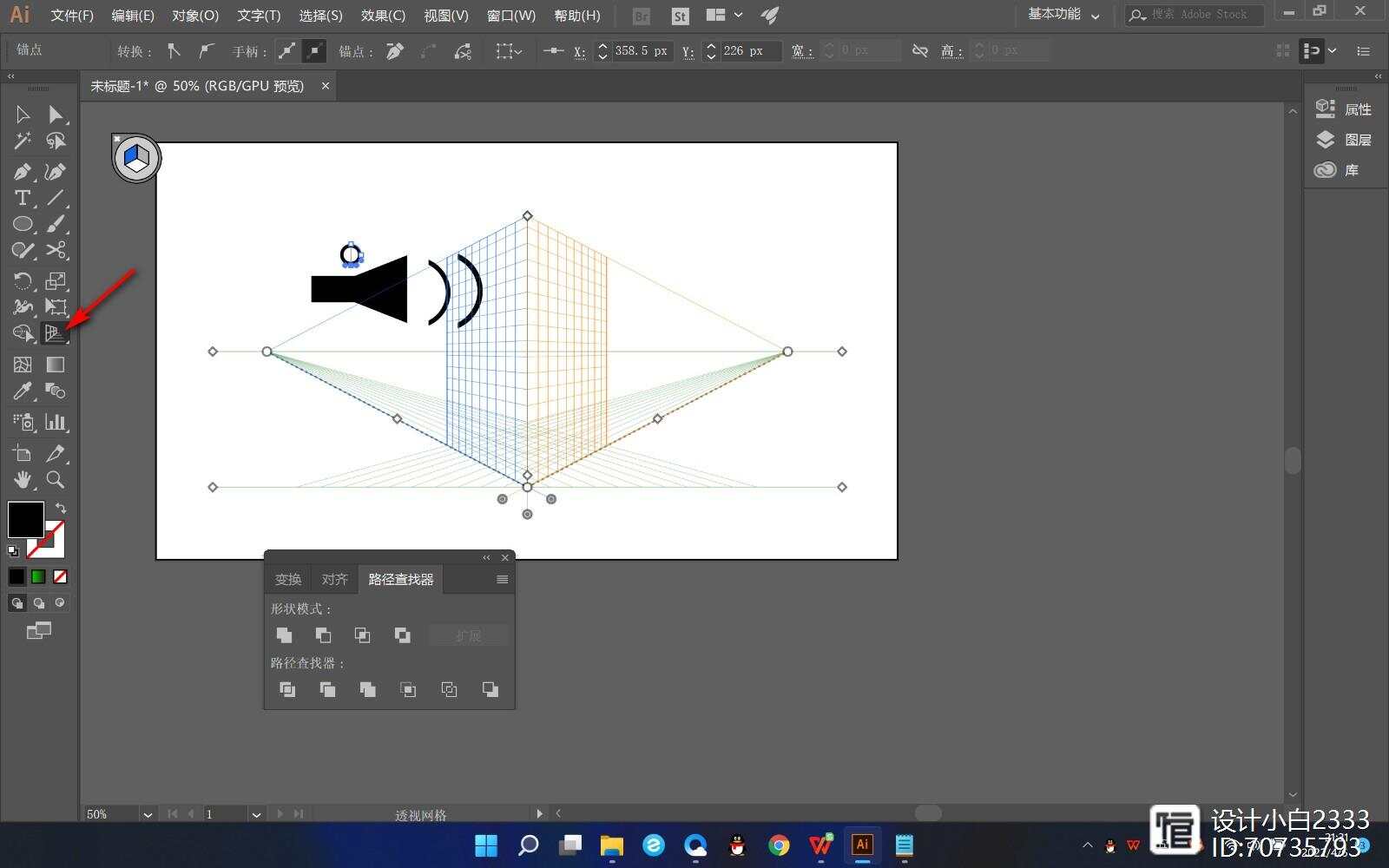Click the Fill color swatch
Image resolution: width=1389 pixels, height=868 pixels.
[26, 520]
